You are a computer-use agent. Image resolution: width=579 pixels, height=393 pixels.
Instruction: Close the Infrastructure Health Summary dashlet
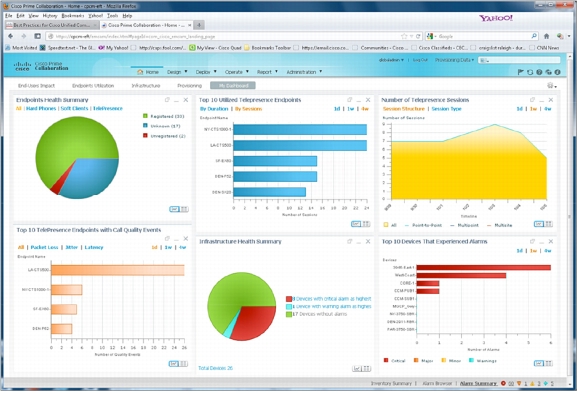pos(368,241)
